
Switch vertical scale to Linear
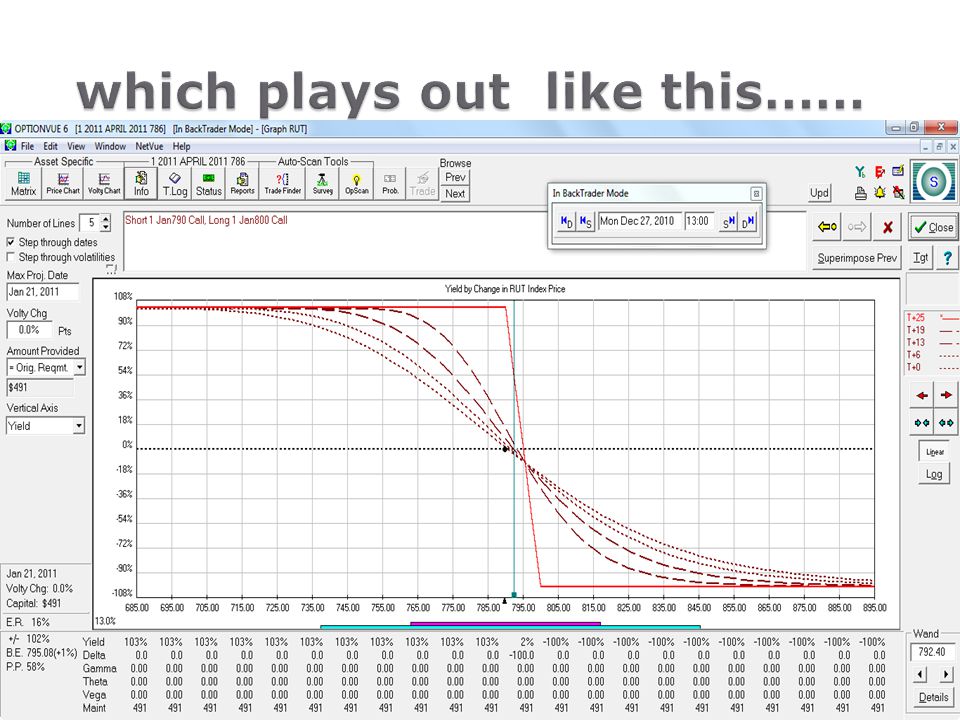coord(934,452)
